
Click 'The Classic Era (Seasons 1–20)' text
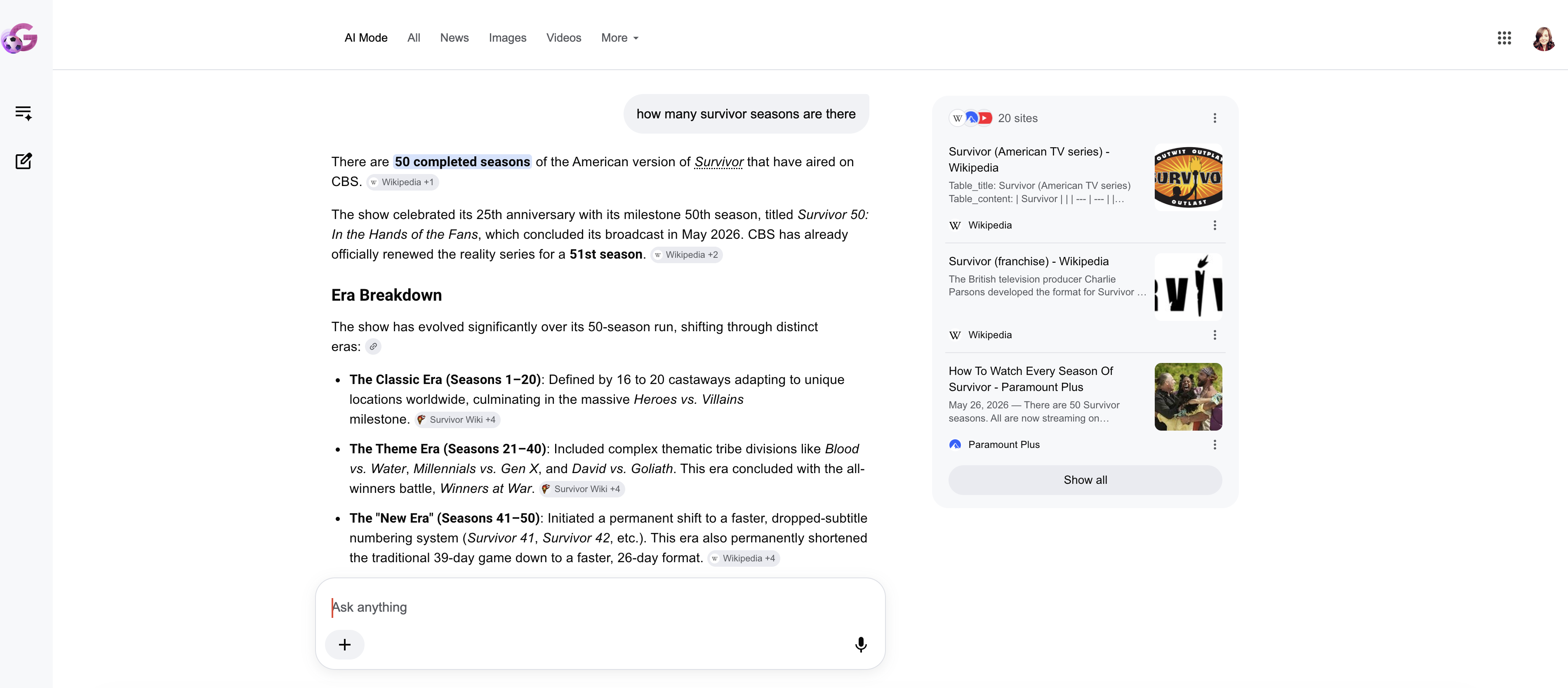pyautogui.click(x=445, y=380)
